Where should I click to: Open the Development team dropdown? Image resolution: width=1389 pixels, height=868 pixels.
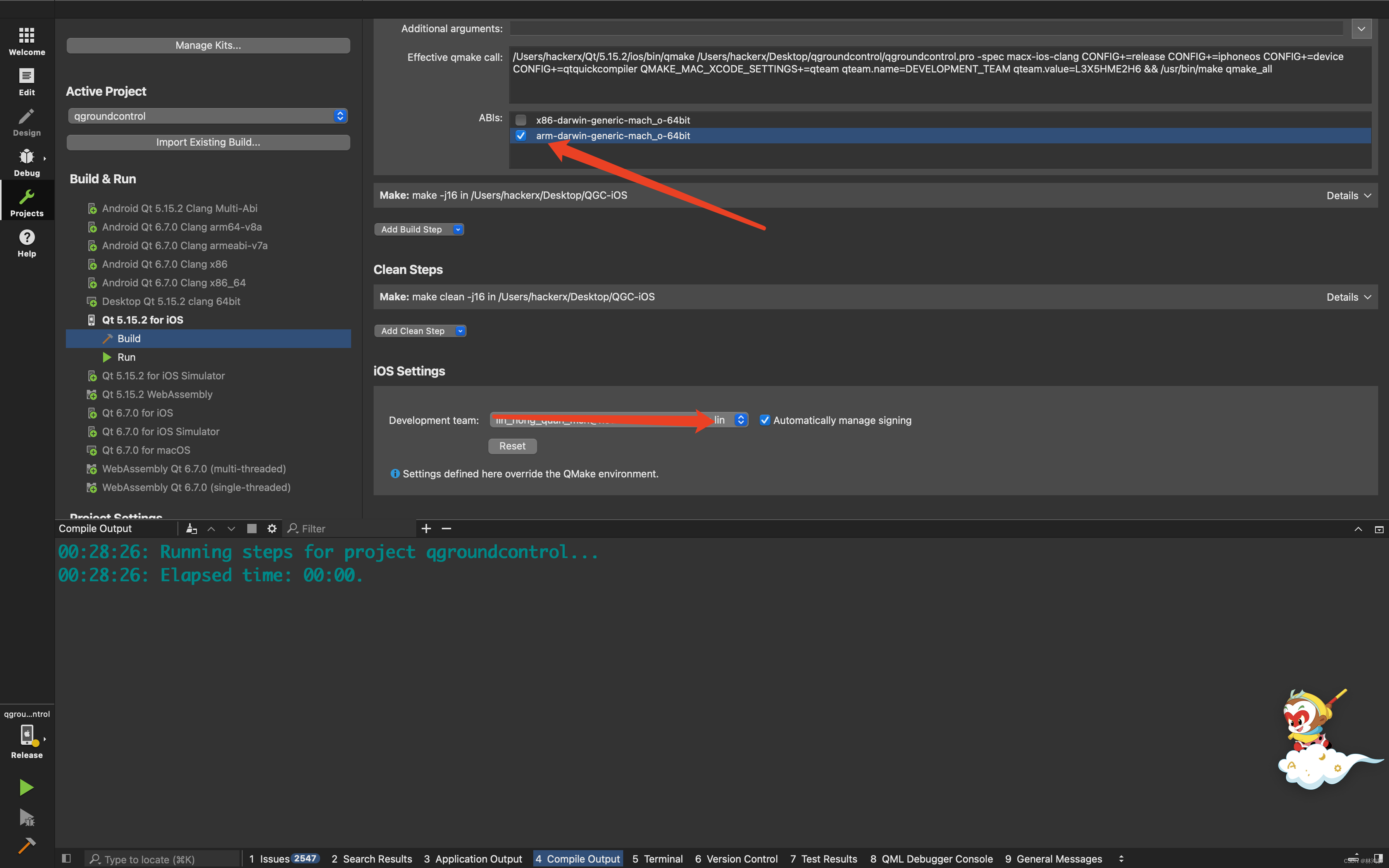[619, 420]
